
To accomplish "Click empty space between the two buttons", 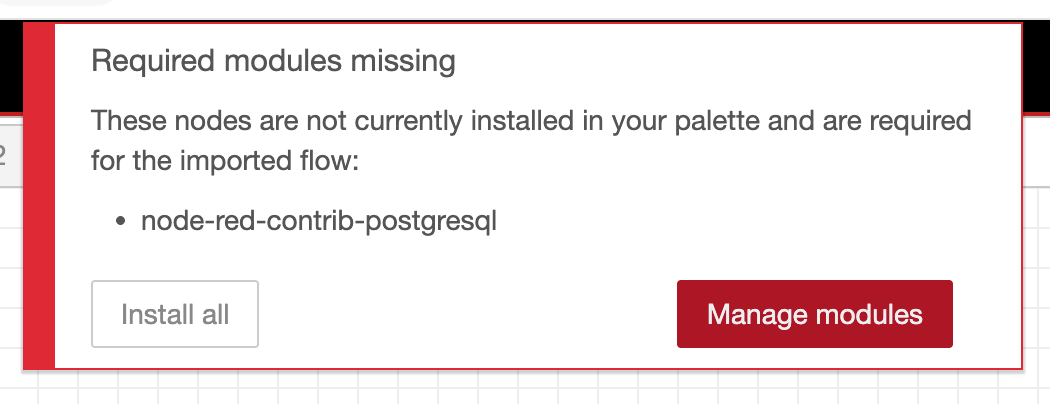I will click(467, 314).
